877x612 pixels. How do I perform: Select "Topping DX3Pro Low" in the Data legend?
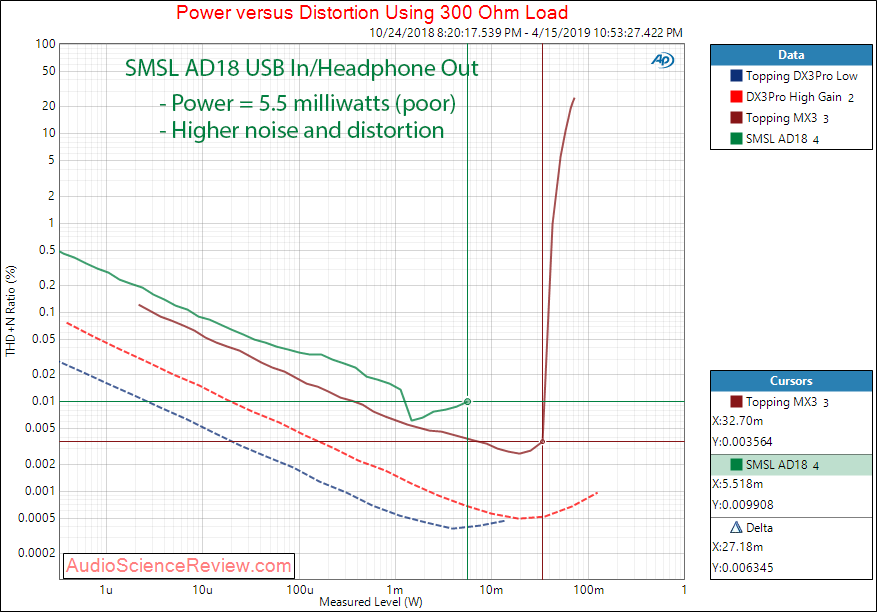tap(801, 76)
